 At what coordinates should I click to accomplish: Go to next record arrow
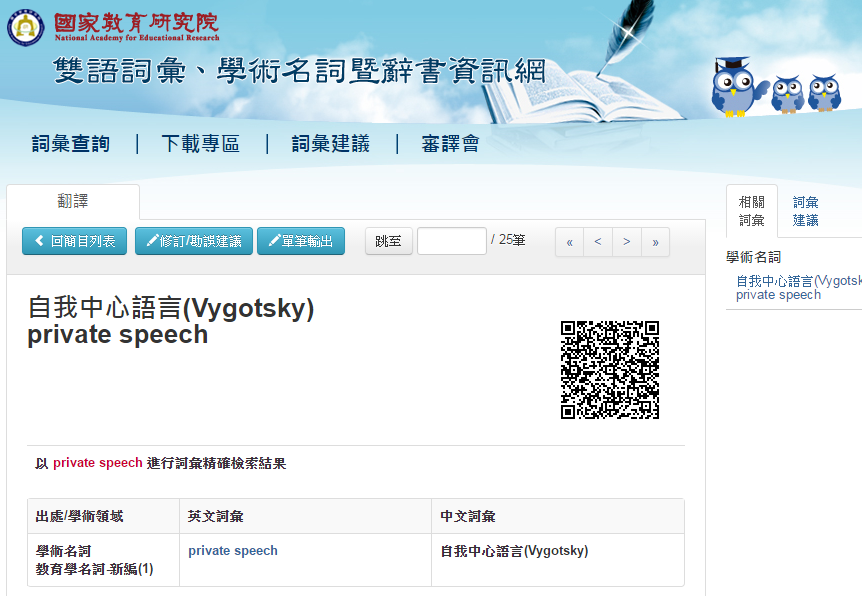click(x=626, y=242)
